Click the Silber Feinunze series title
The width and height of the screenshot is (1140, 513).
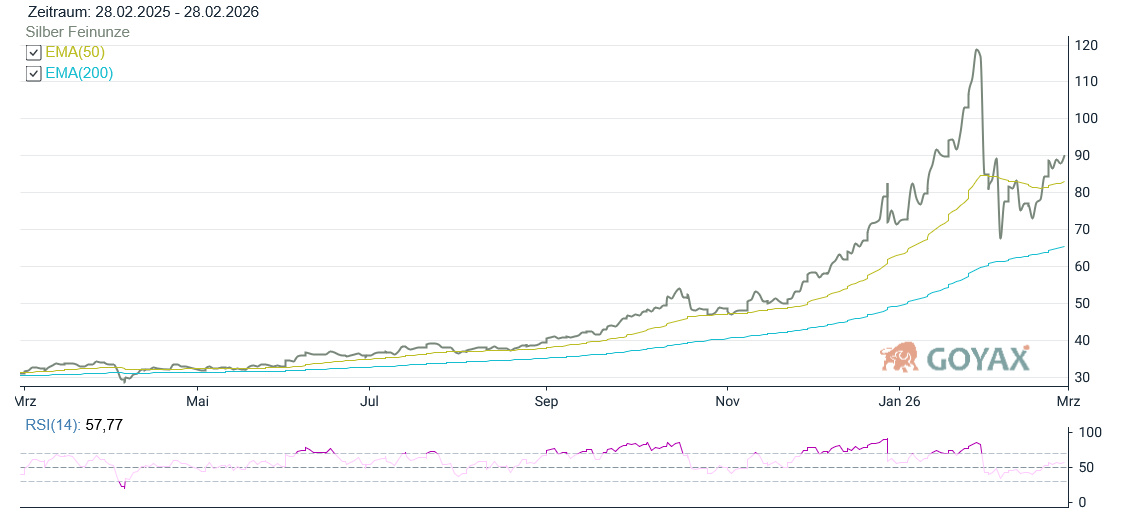[x=77, y=32]
